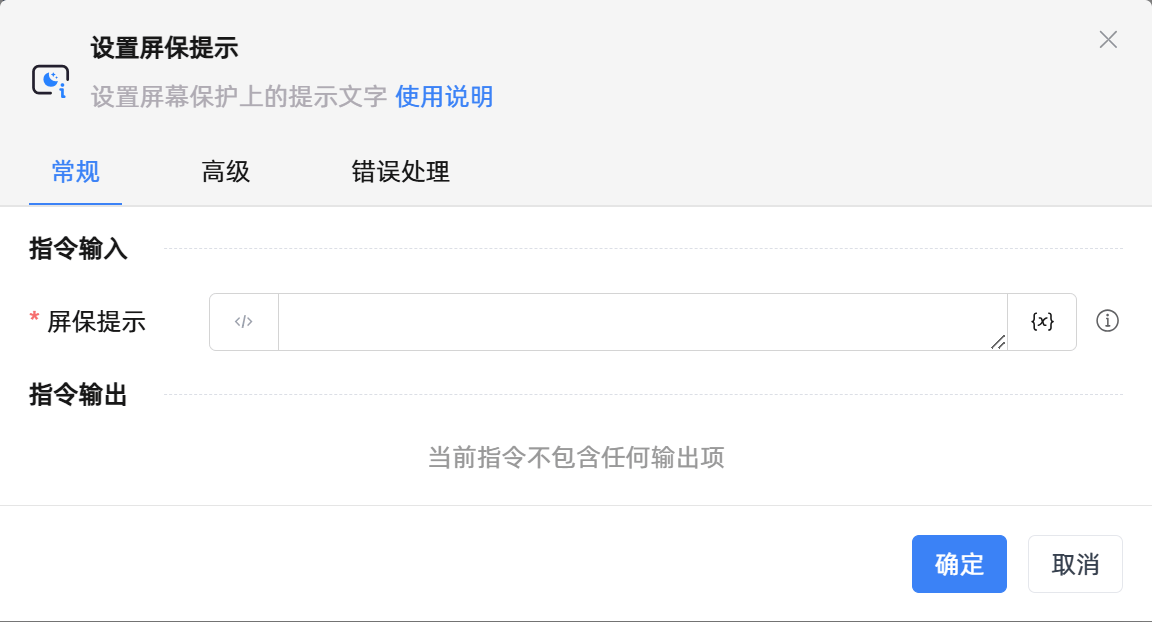Close the dialog via the X icon

[x=1108, y=40]
